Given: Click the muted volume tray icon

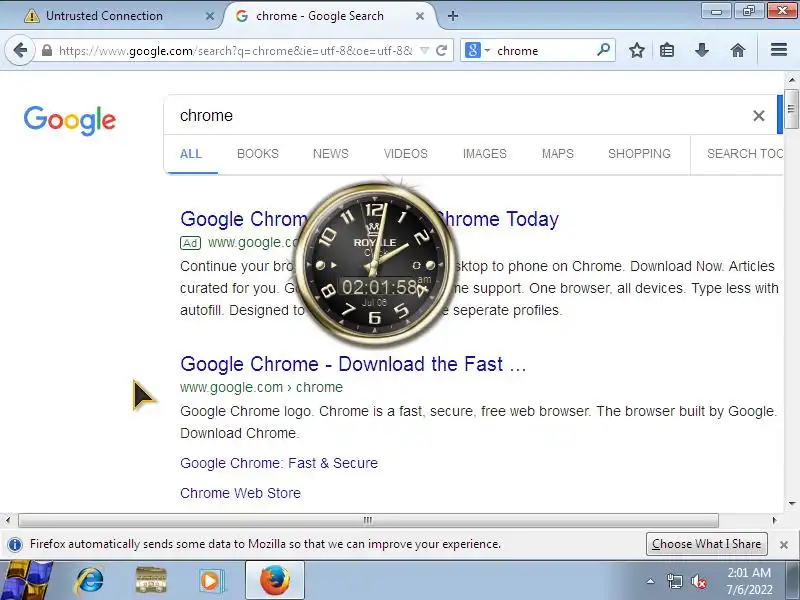Looking at the screenshot, I should (x=699, y=581).
